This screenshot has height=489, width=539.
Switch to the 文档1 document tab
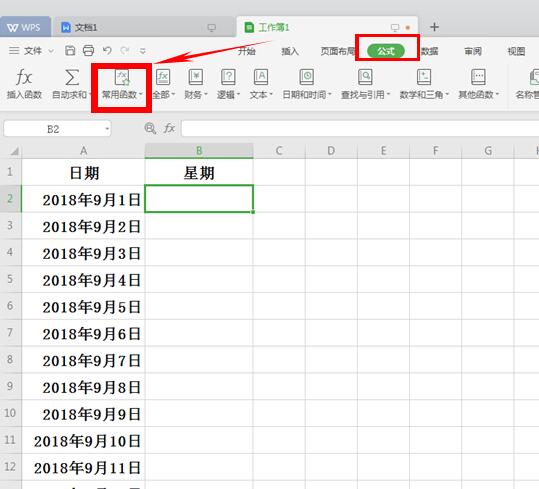pyautogui.click(x=144, y=27)
